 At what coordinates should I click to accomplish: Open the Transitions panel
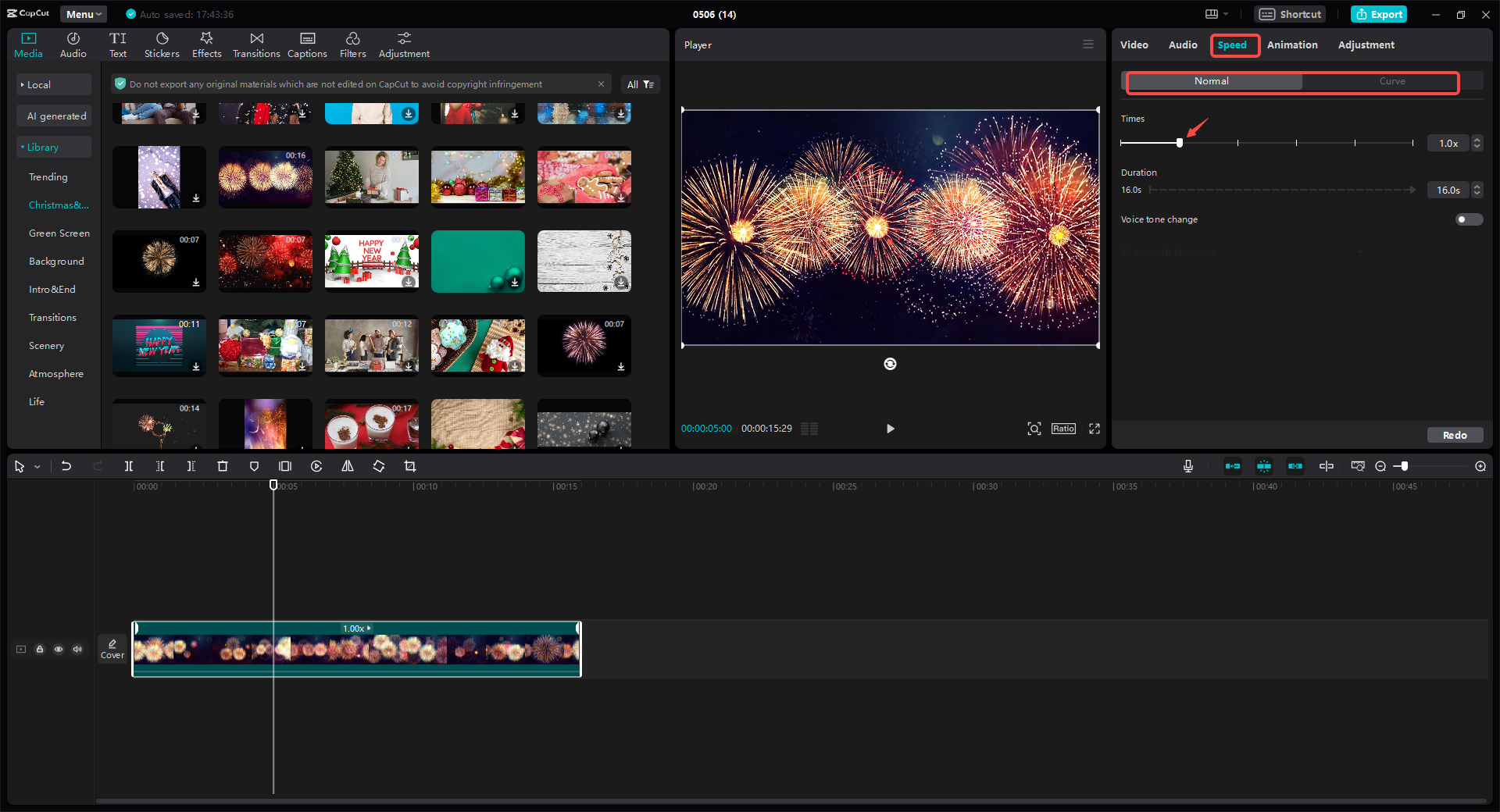click(256, 45)
